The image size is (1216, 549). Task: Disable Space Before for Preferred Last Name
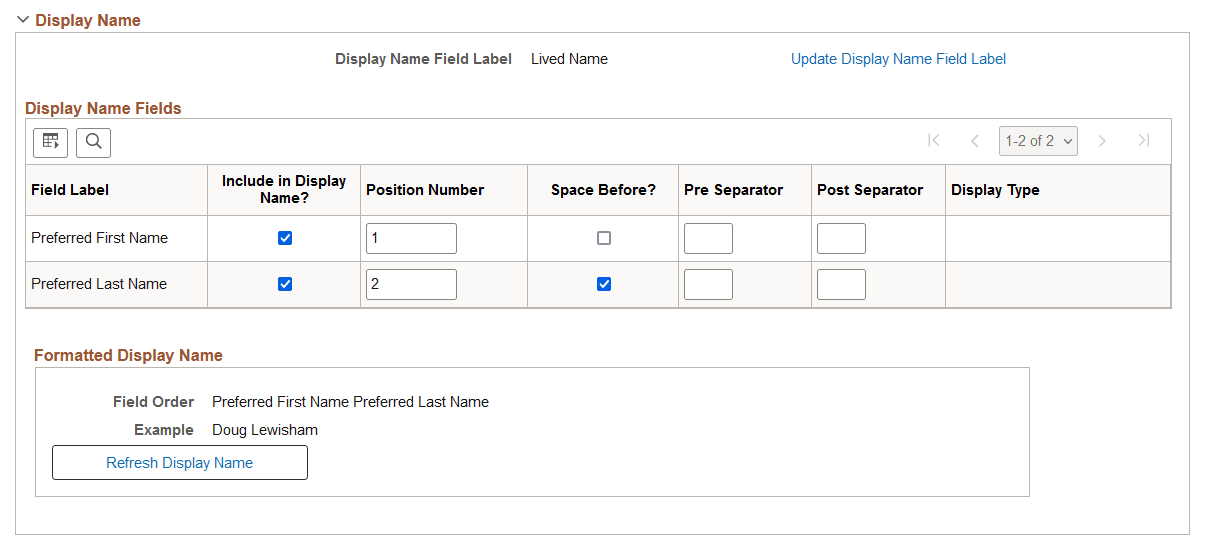click(604, 284)
